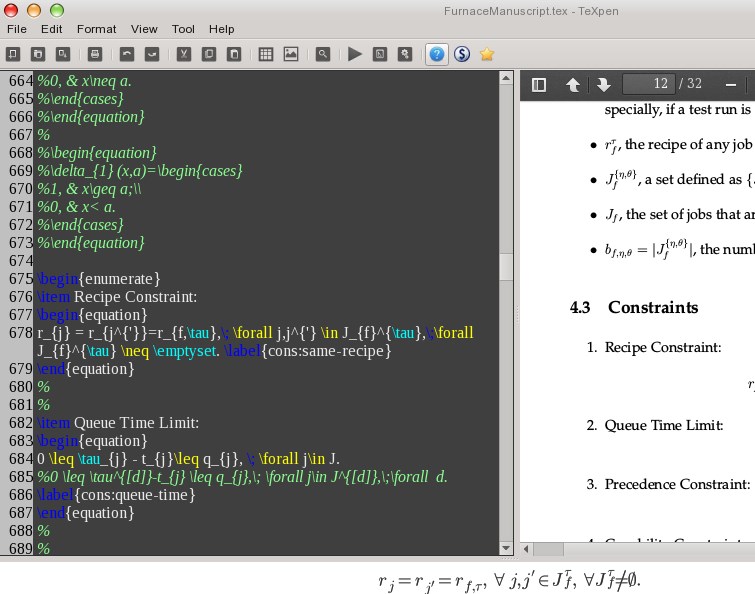
Task: Open the View menu
Action: [x=144, y=29]
